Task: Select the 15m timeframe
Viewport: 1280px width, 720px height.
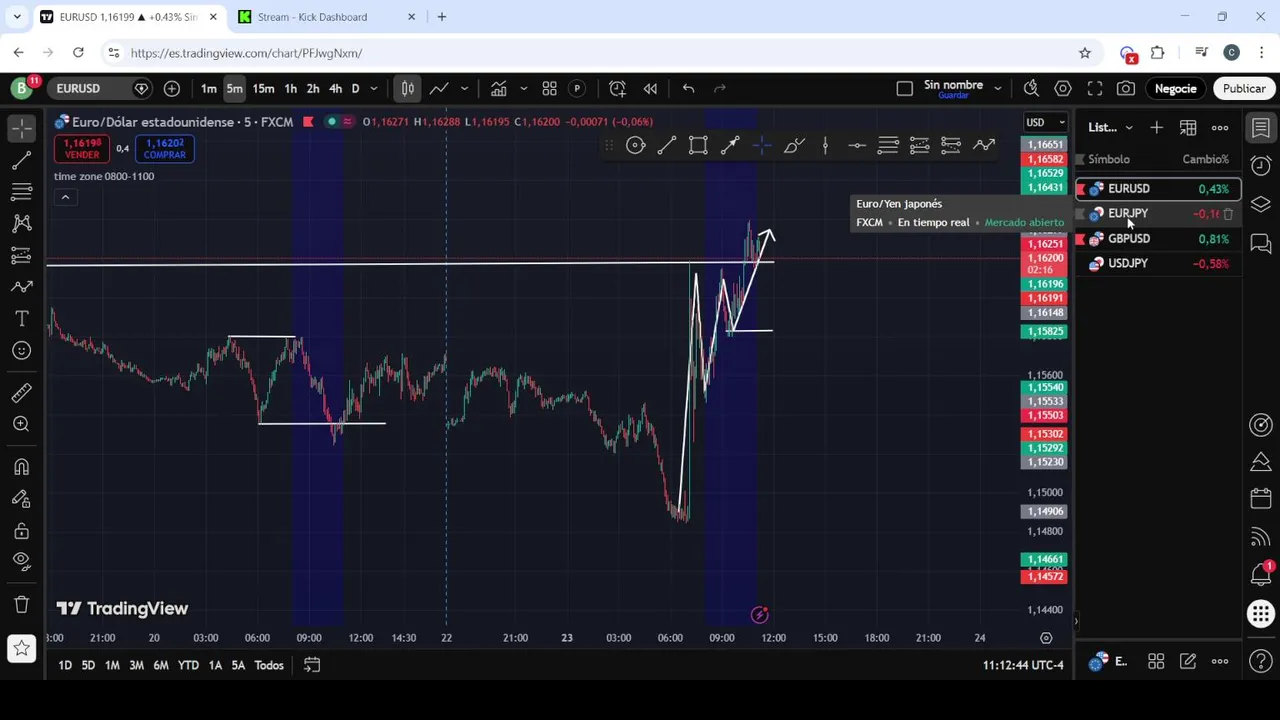Action: 263,88
